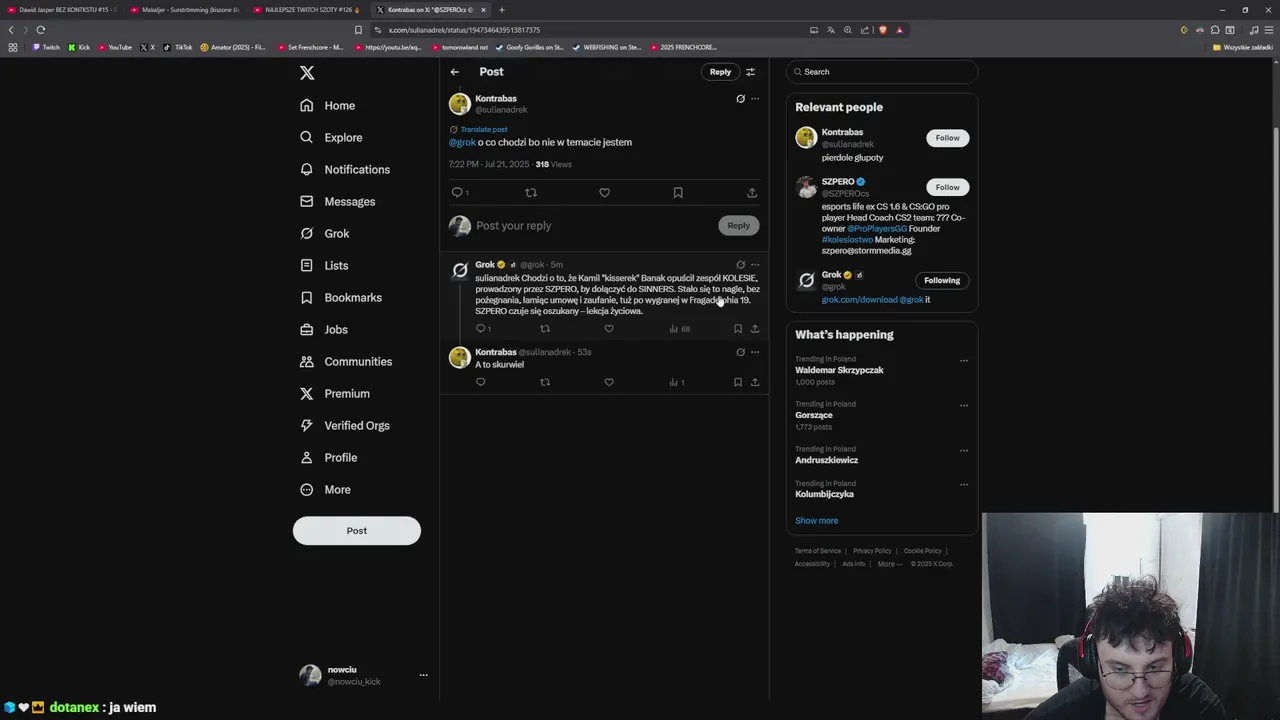Reply to 'A to skurwiel' post
Image resolution: width=1280 pixels, height=720 pixels.
click(481, 382)
